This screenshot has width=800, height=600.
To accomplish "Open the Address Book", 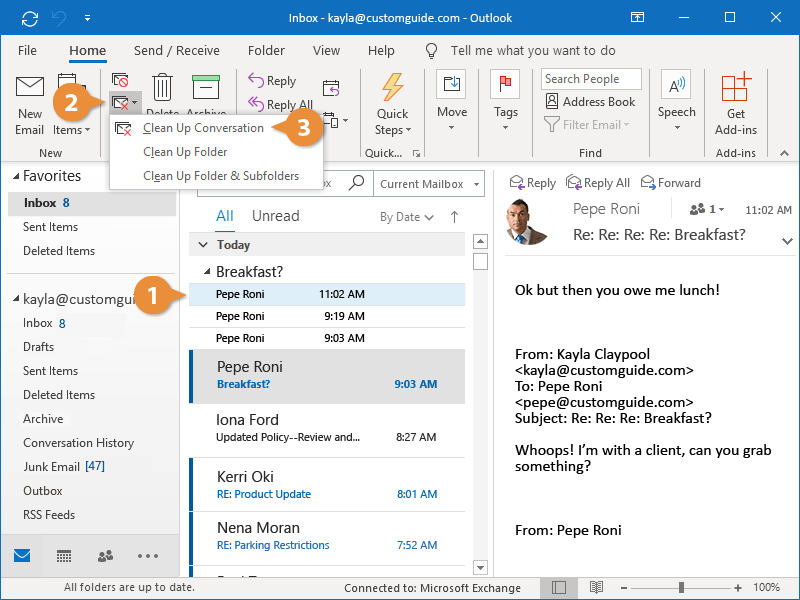I will pyautogui.click(x=591, y=102).
